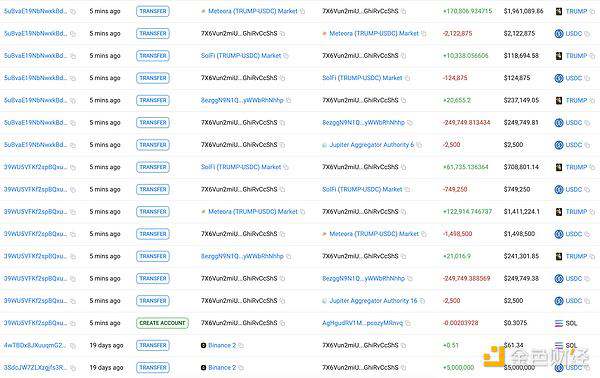600x378 pixels.
Task: Click USDC token icon in $749,250 row
Action: 559,189
